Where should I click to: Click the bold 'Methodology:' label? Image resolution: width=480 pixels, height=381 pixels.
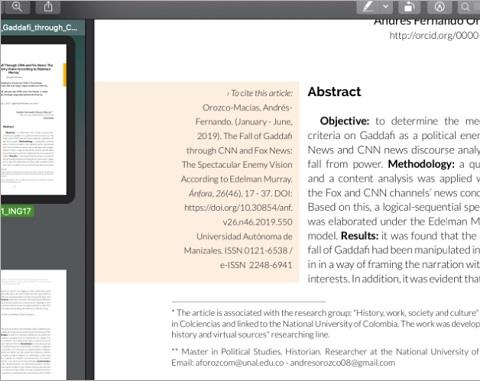421,164
